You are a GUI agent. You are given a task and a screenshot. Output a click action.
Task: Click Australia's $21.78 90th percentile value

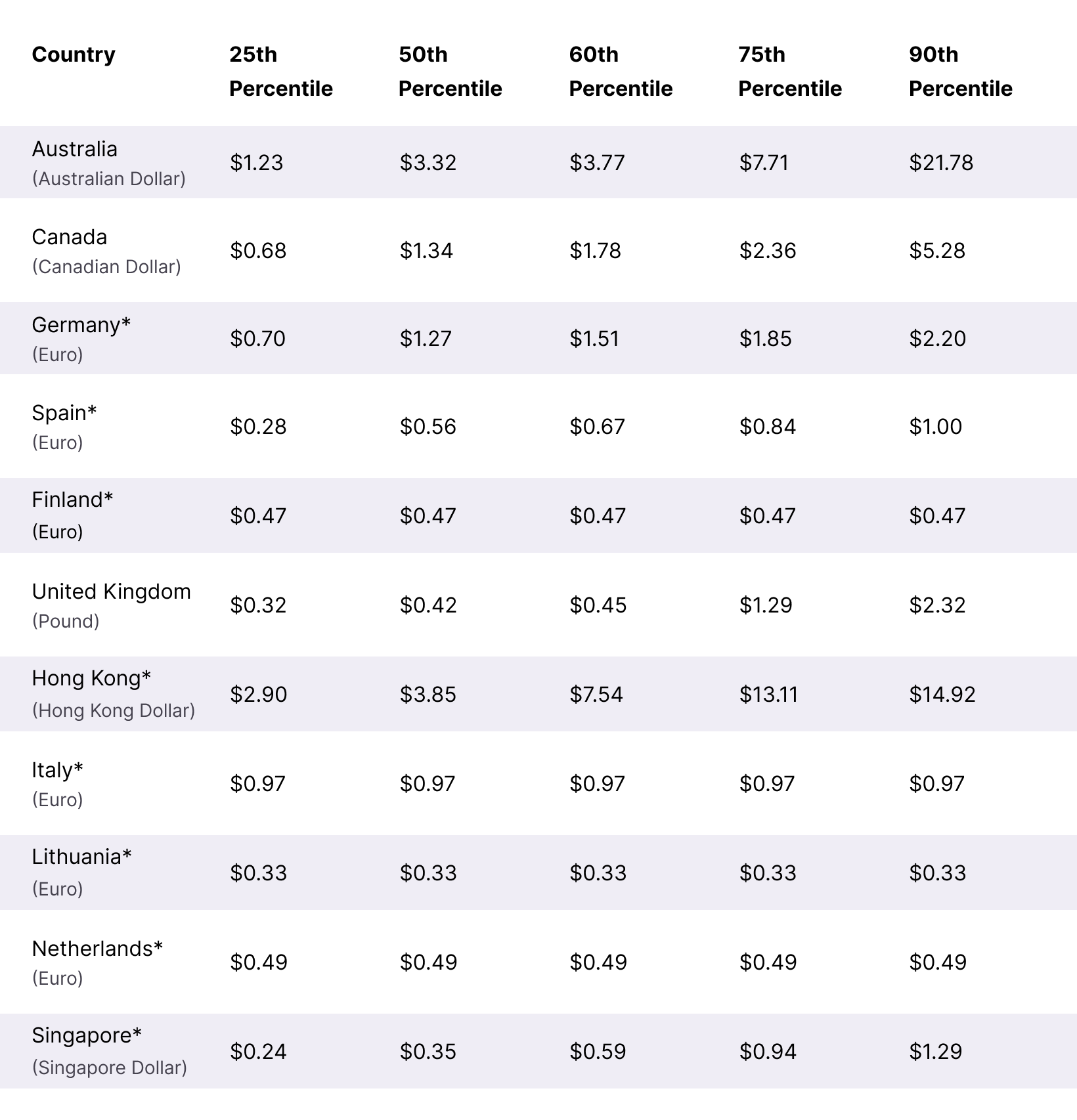tap(941, 162)
